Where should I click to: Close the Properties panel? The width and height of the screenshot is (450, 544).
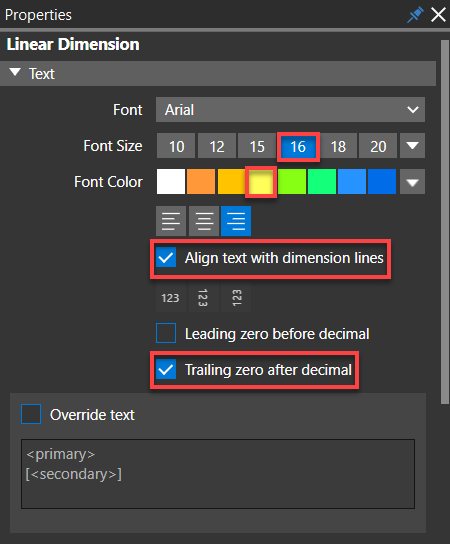pyautogui.click(x=438, y=15)
